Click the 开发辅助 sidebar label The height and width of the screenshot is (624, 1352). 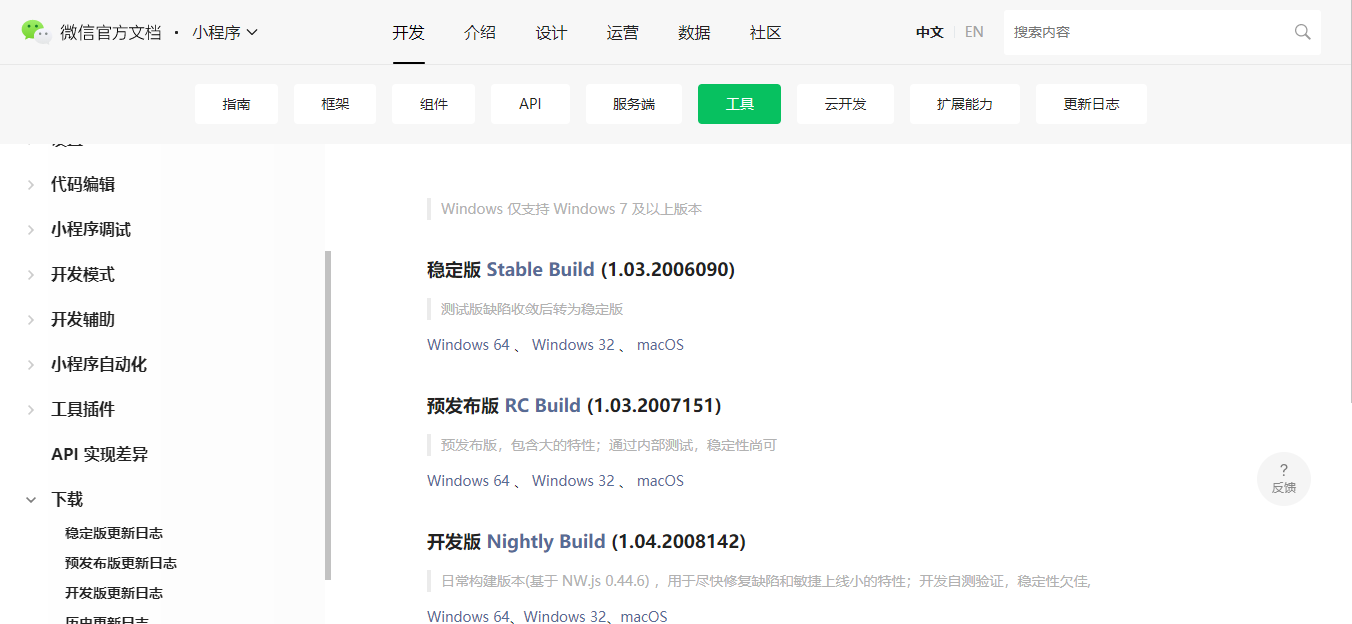[83, 319]
